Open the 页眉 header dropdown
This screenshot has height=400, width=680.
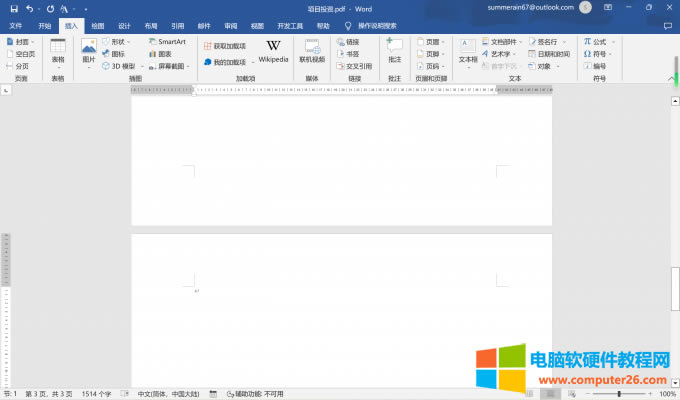[x=431, y=42]
